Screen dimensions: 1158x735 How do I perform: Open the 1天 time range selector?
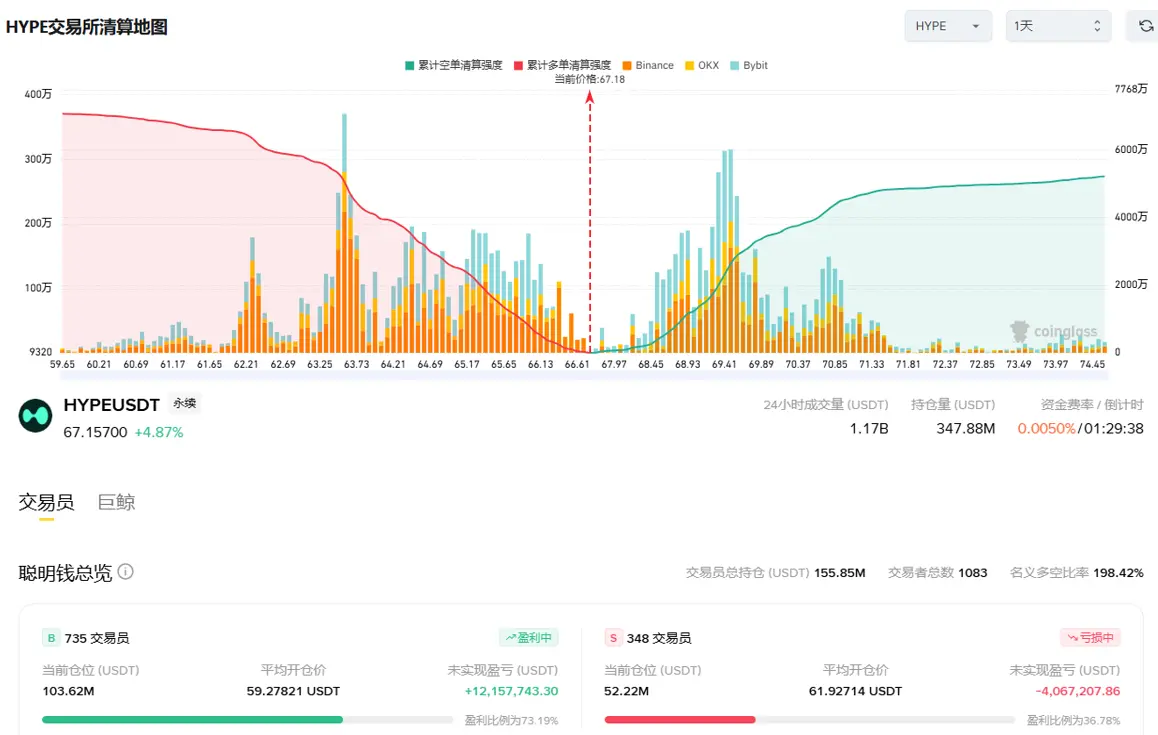1058,26
